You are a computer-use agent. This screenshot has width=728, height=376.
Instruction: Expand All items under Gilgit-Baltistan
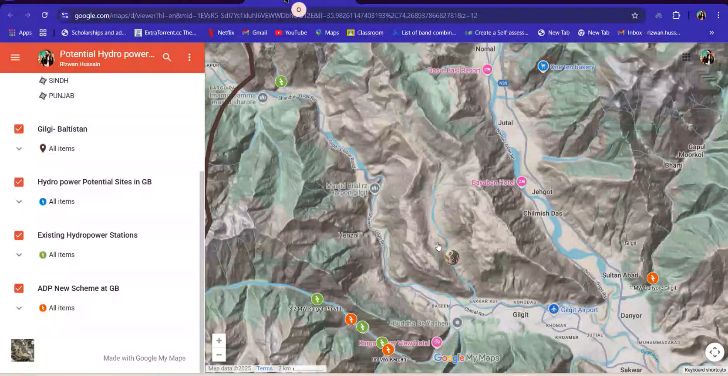point(19,149)
